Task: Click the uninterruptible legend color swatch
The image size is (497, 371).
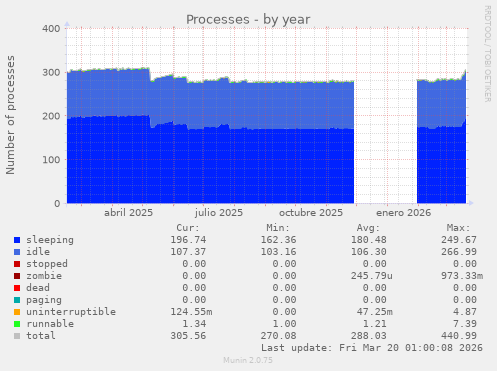Action: tap(17, 312)
